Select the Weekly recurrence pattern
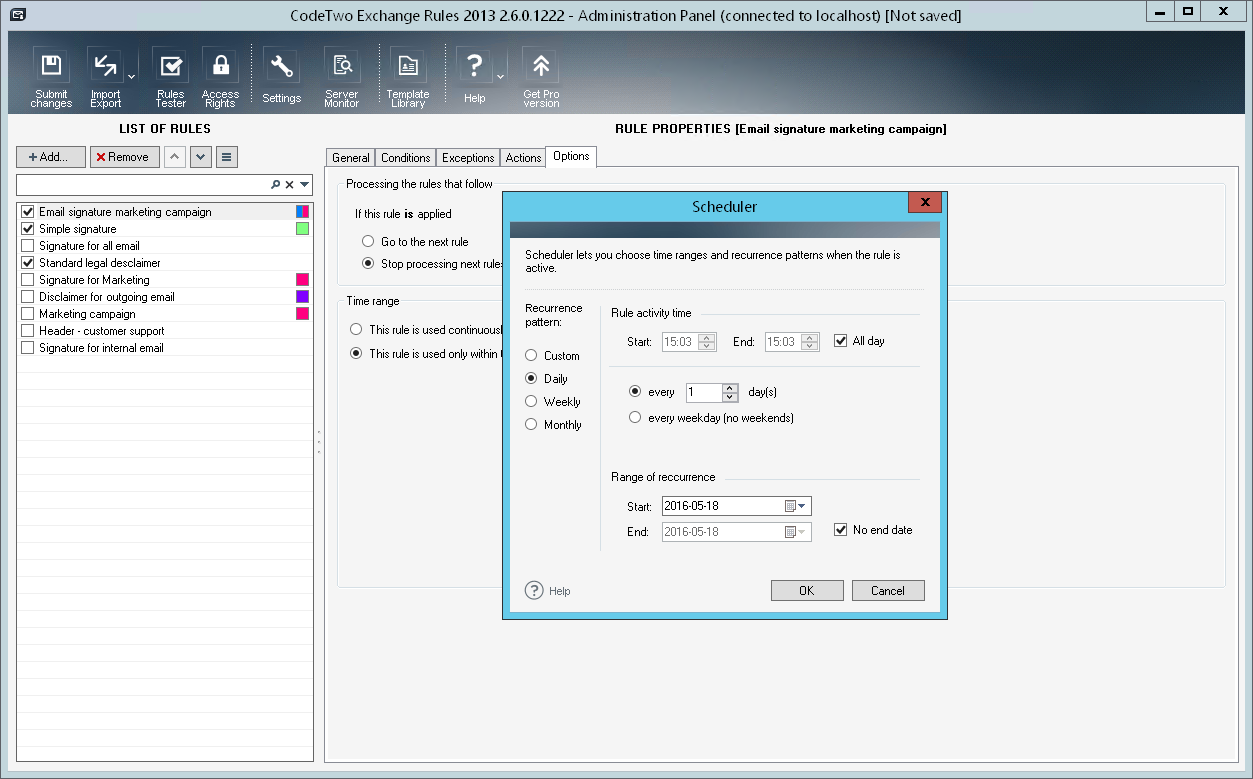This screenshot has width=1253, height=779. coord(532,402)
